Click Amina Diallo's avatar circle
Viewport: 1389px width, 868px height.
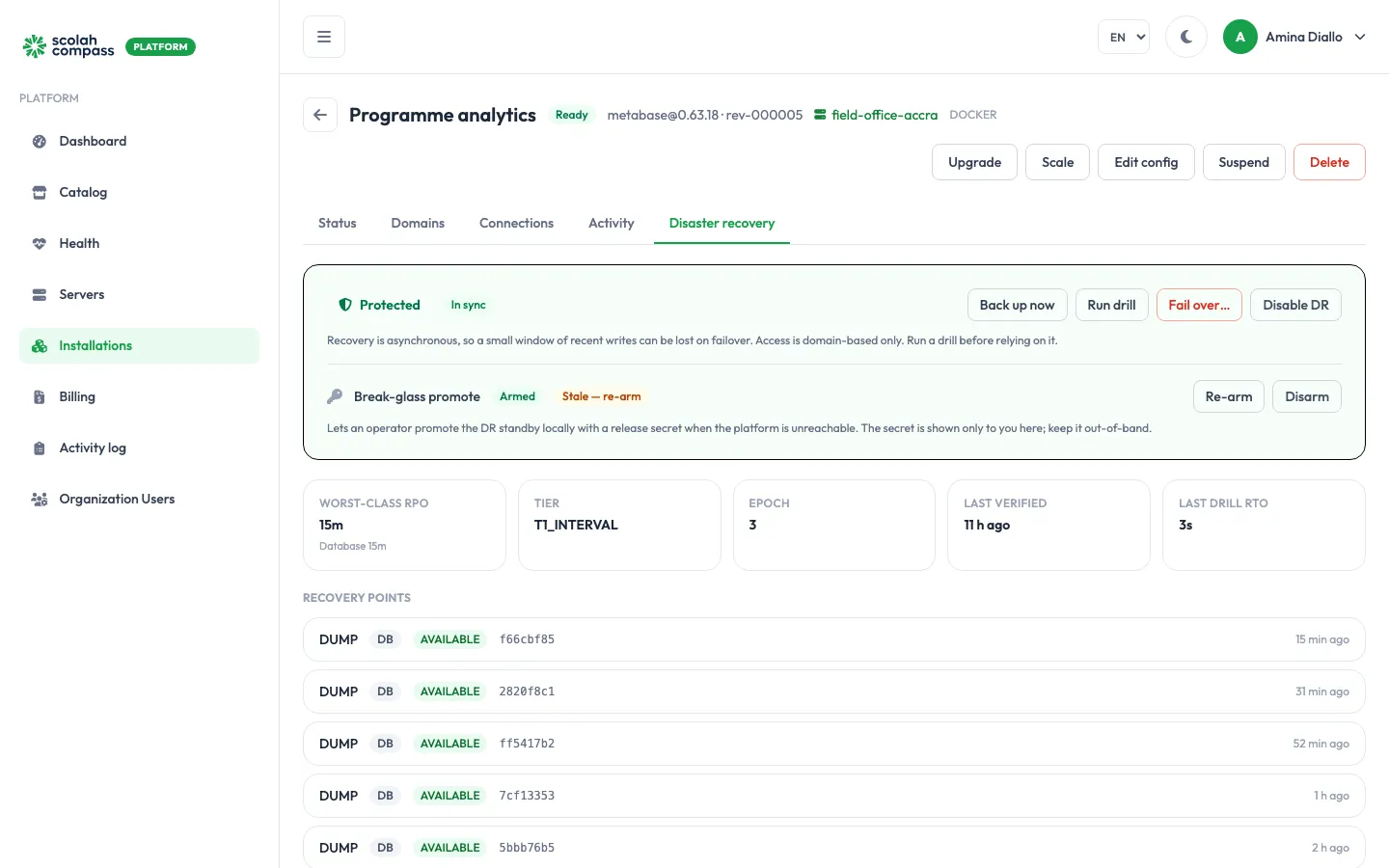pyautogui.click(x=1240, y=37)
